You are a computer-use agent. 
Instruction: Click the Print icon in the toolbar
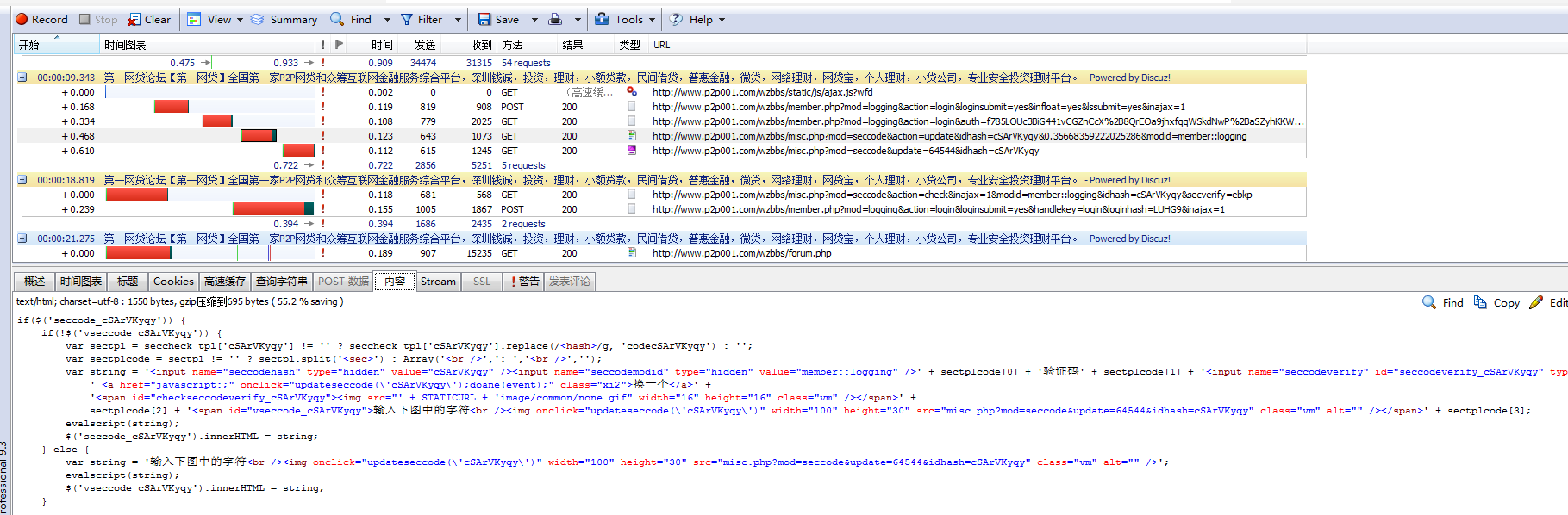pos(556,19)
